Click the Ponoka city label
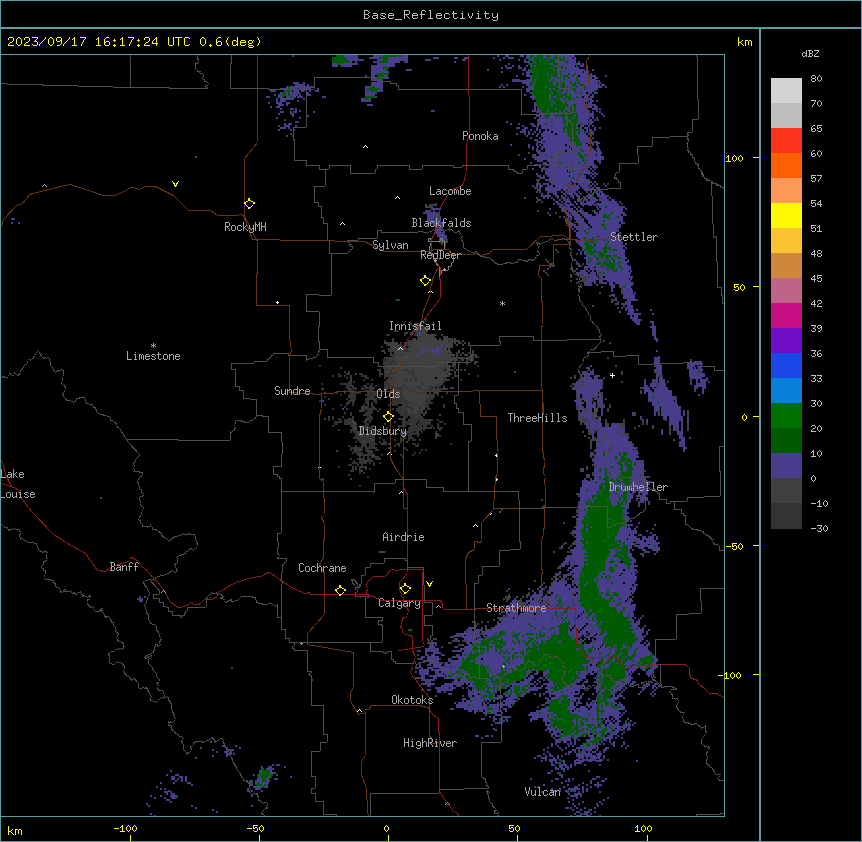Image resolution: width=862 pixels, height=842 pixels. (x=480, y=136)
